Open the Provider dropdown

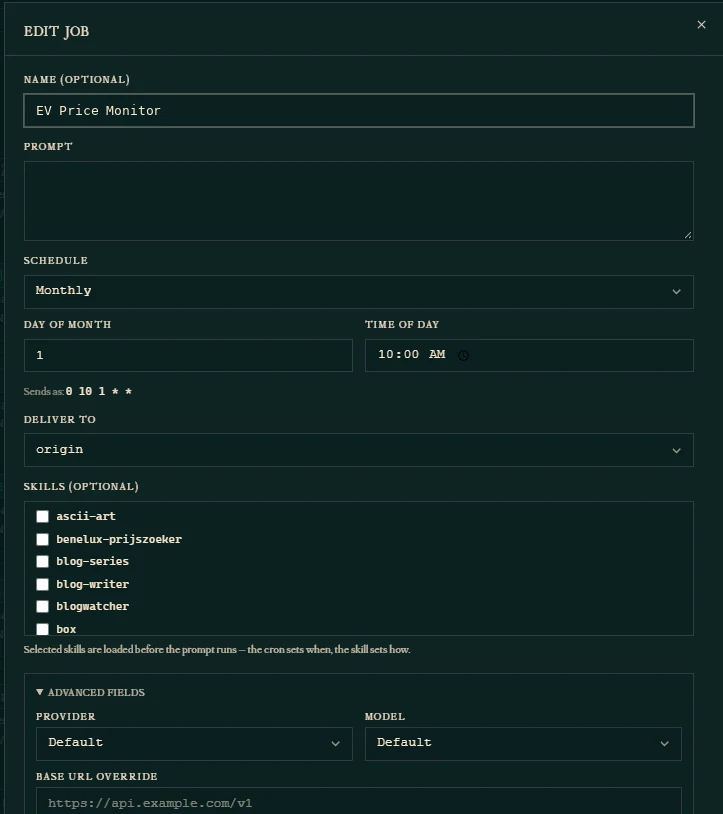[194, 744]
